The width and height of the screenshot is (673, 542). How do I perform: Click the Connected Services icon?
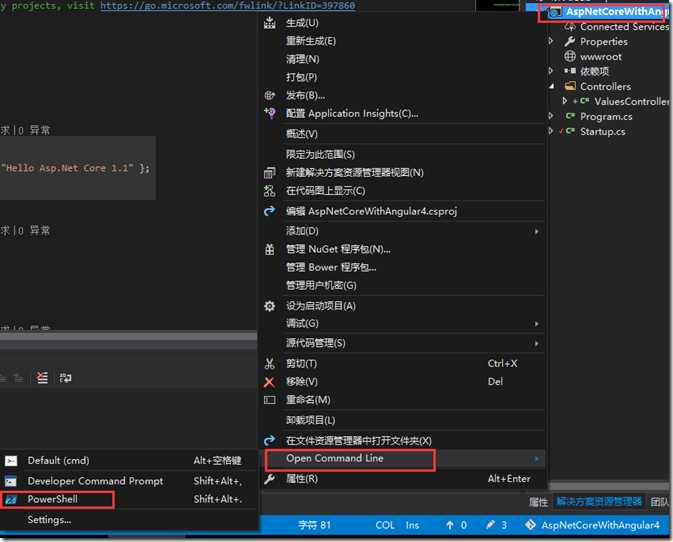[570, 27]
